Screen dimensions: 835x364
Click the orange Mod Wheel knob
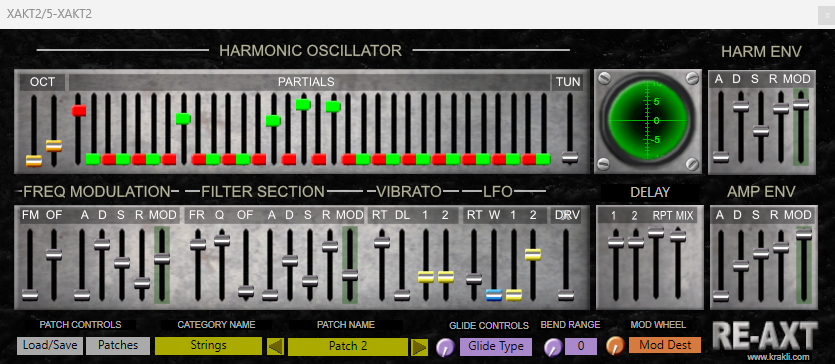pos(615,346)
